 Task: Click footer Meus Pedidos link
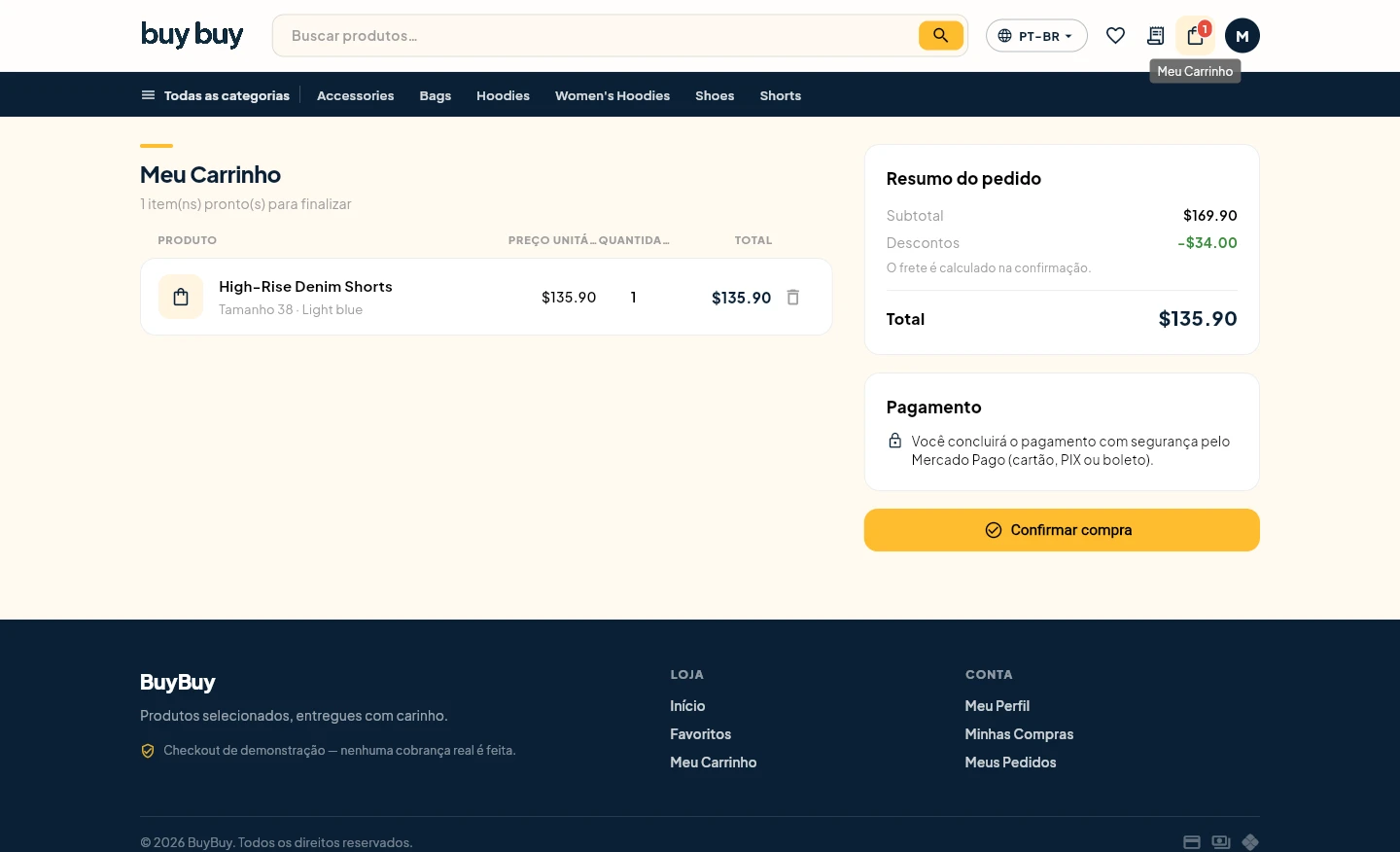1010,763
